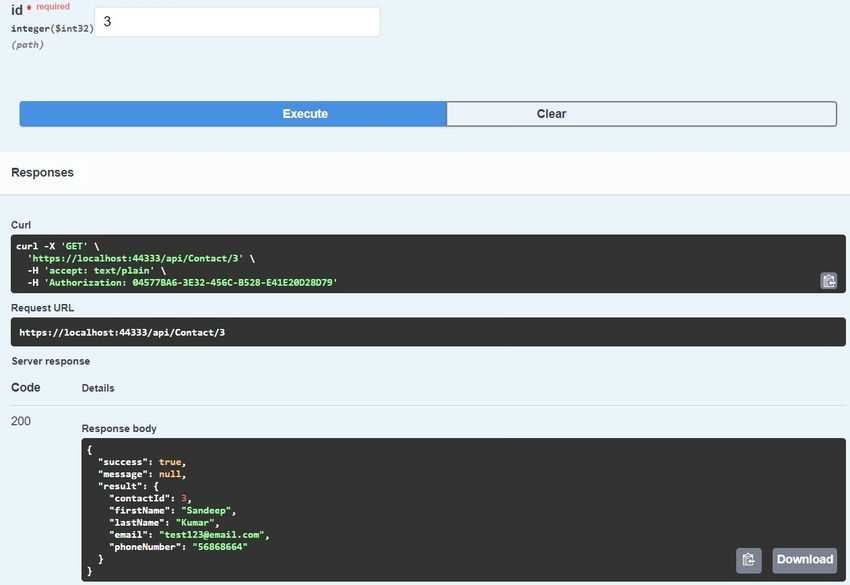This screenshot has height=585, width=850.
Task: Copy the Response body JSON
Action: coord(747,559)
